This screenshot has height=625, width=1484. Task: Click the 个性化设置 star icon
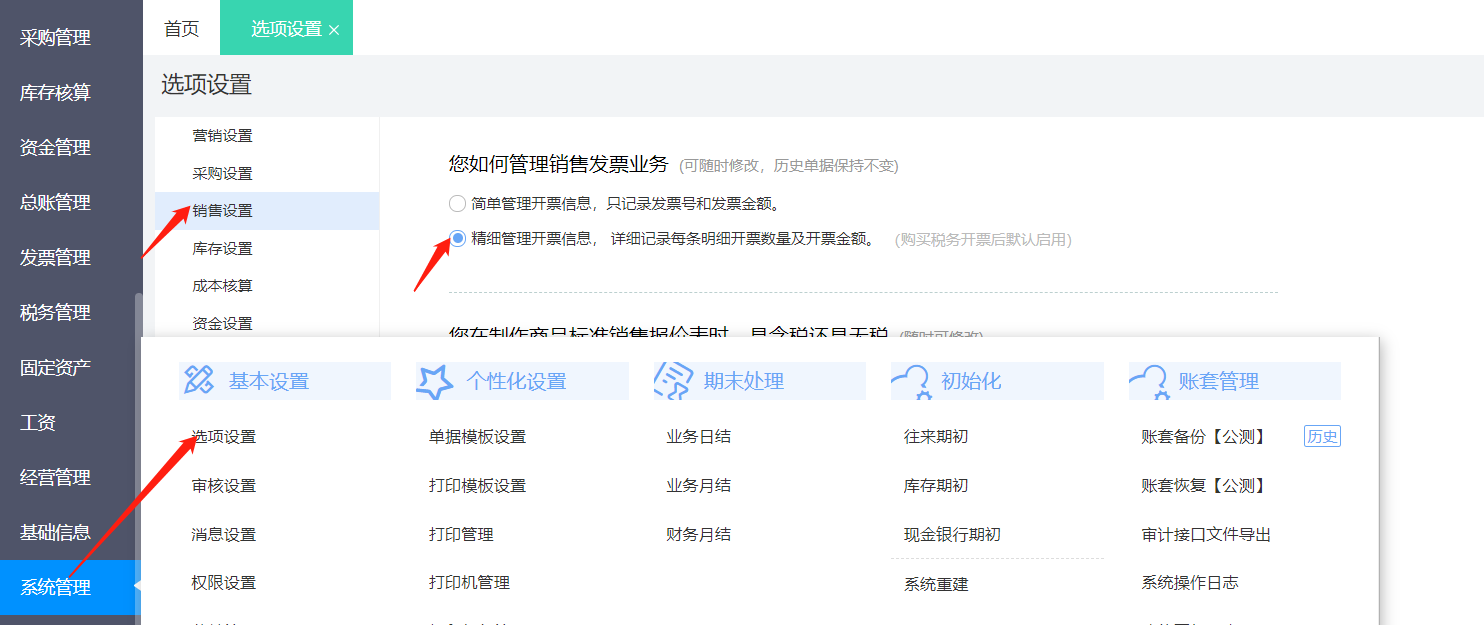tap(435, 381)
